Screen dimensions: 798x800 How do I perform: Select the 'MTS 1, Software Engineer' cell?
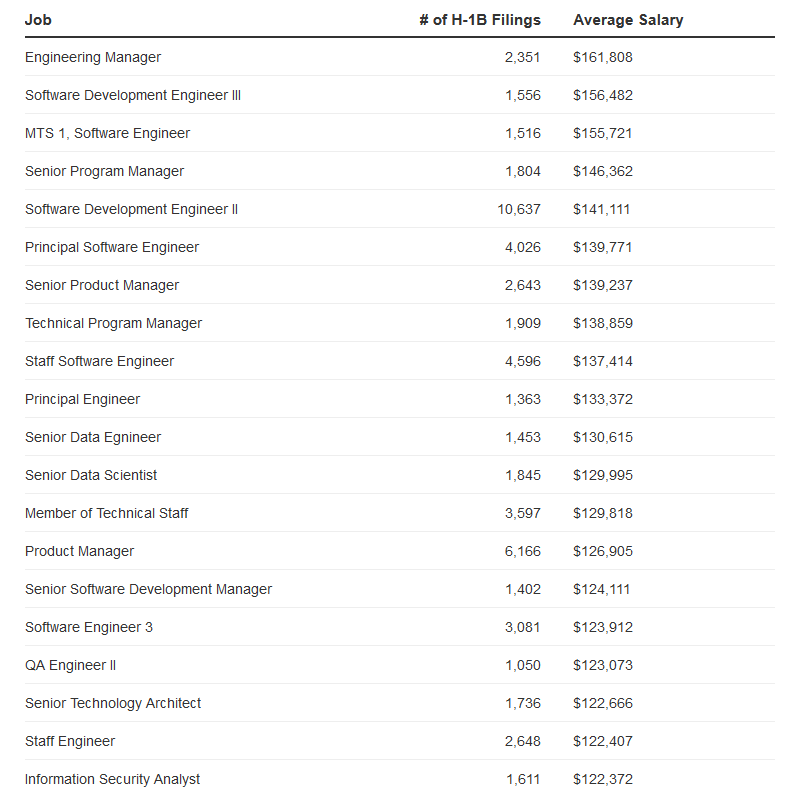[x=107, y=133]
